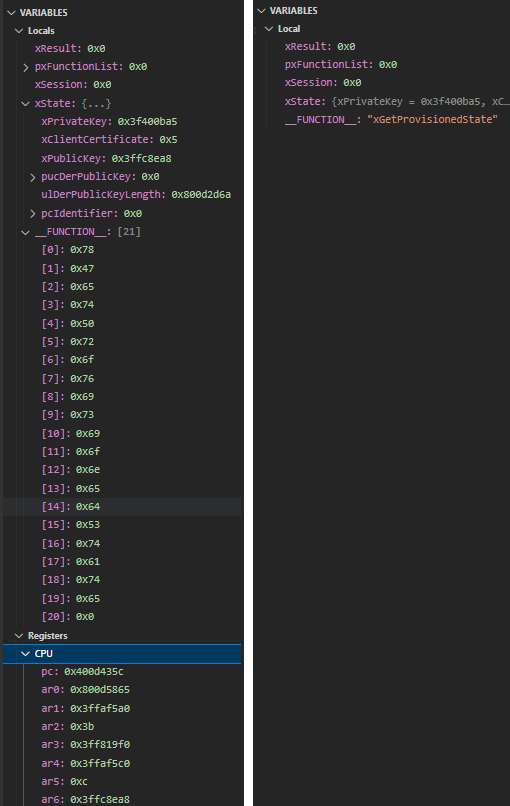
Task: Select array element [3]: 0x74
Action: click(x=67, y=305)
